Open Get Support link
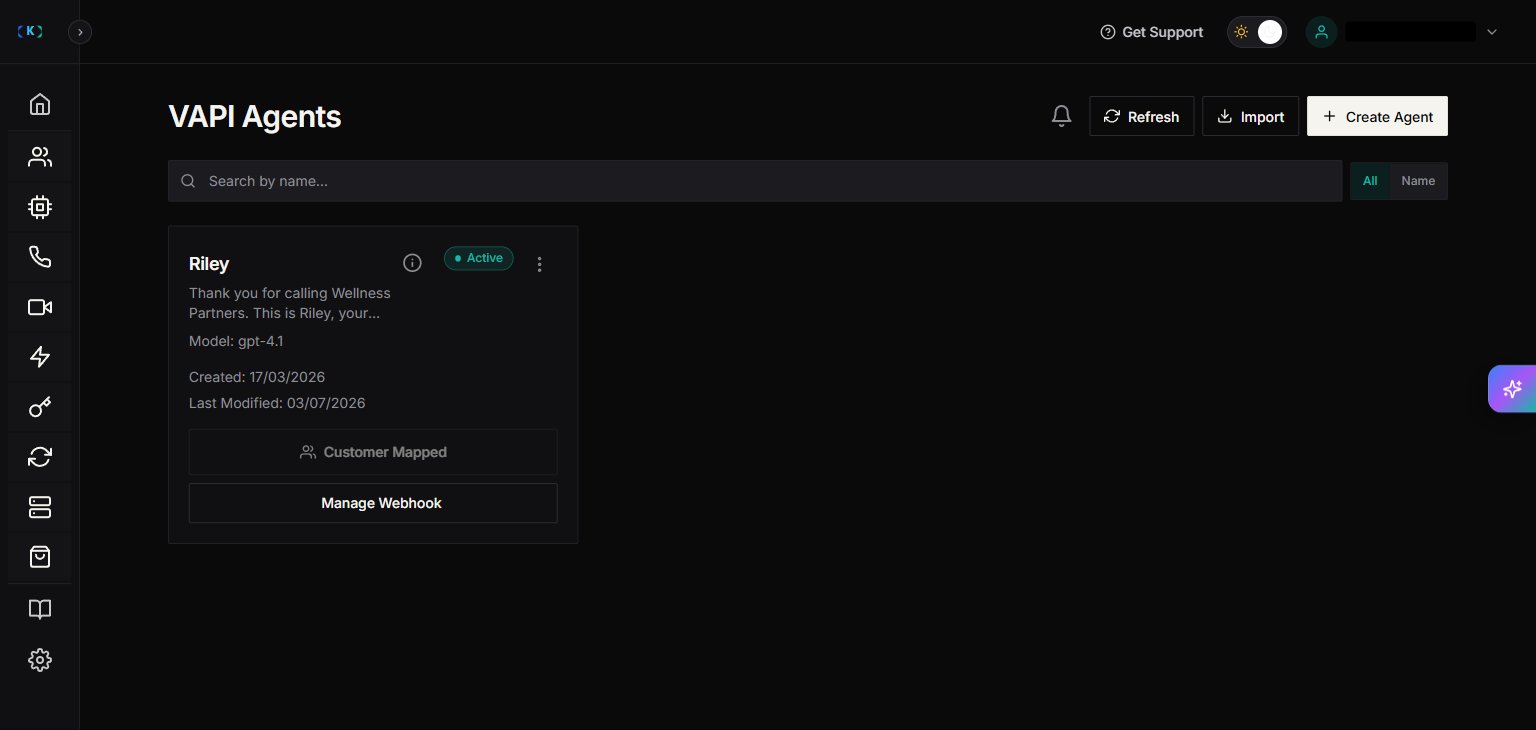 coord(1151,32)
